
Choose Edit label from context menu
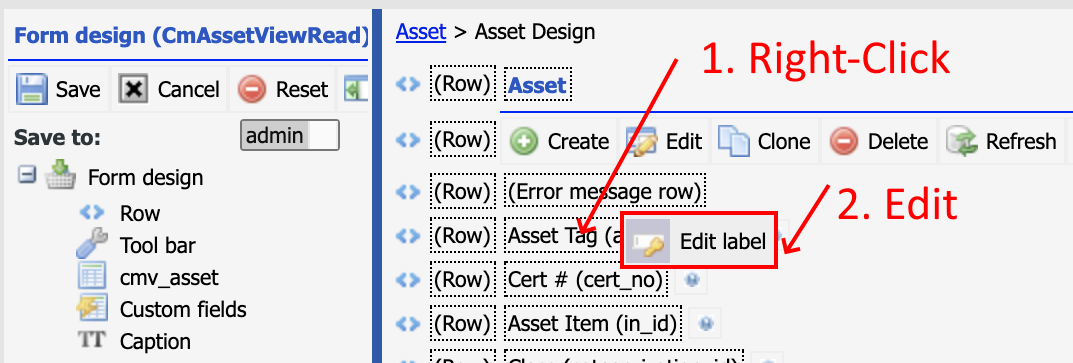699,240
